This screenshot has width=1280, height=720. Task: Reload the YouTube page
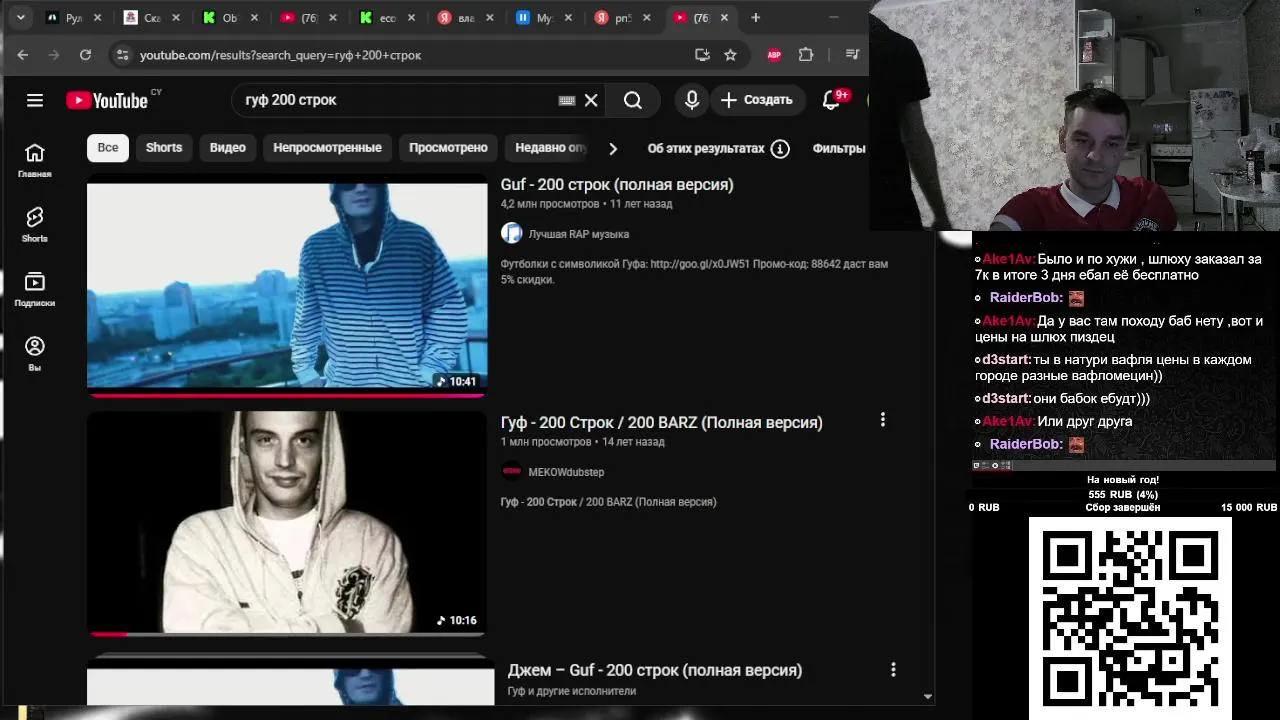[85, 55]
